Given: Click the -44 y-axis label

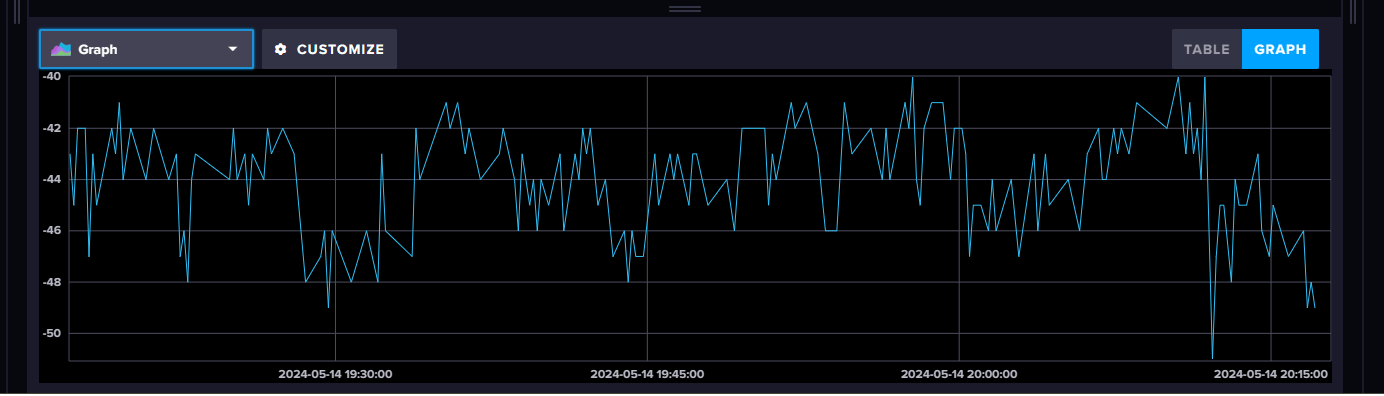Looking at the screenshot, I should pyautogui.click(x=52, y=179).
